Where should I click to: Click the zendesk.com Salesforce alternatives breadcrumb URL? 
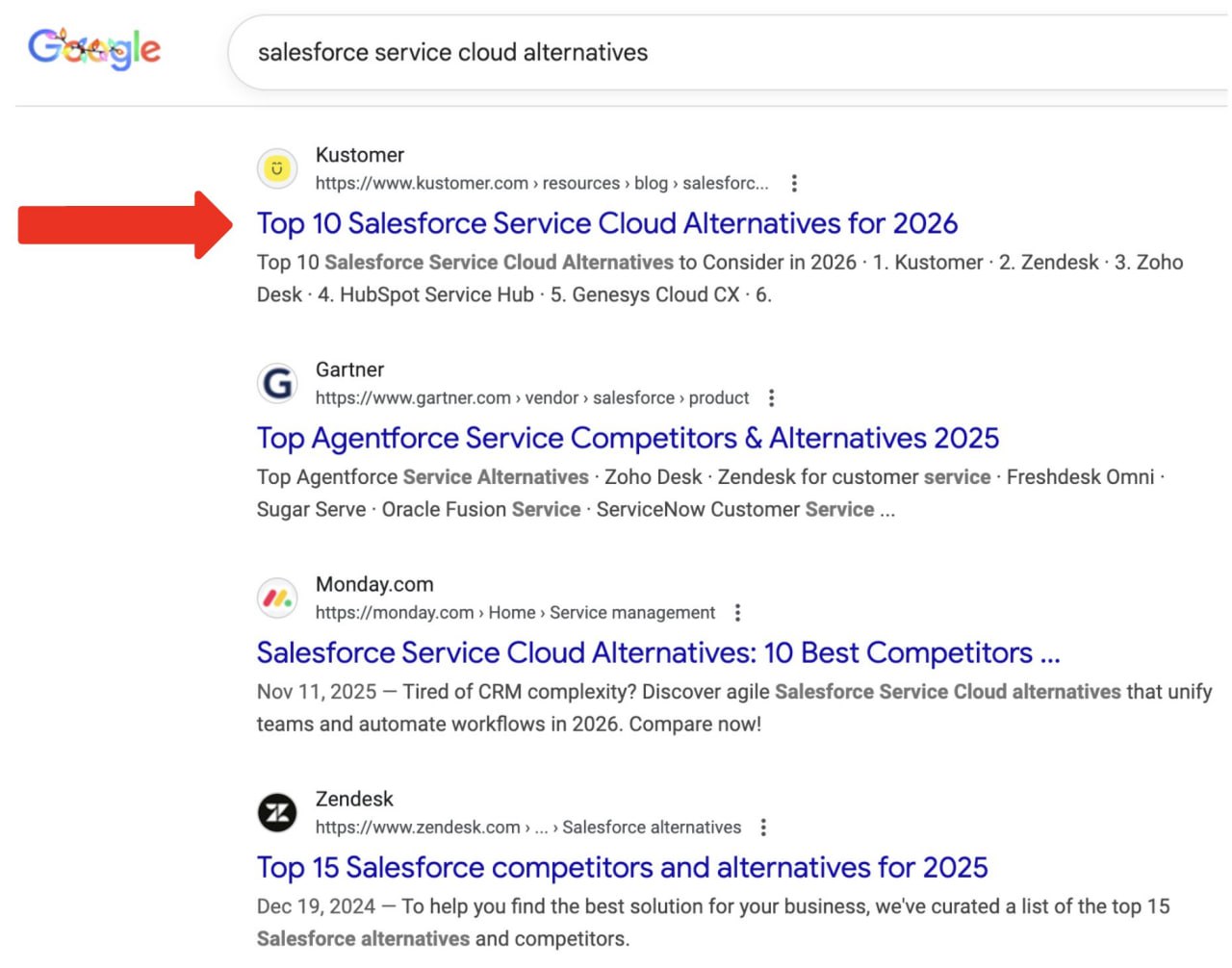point(527,828)
